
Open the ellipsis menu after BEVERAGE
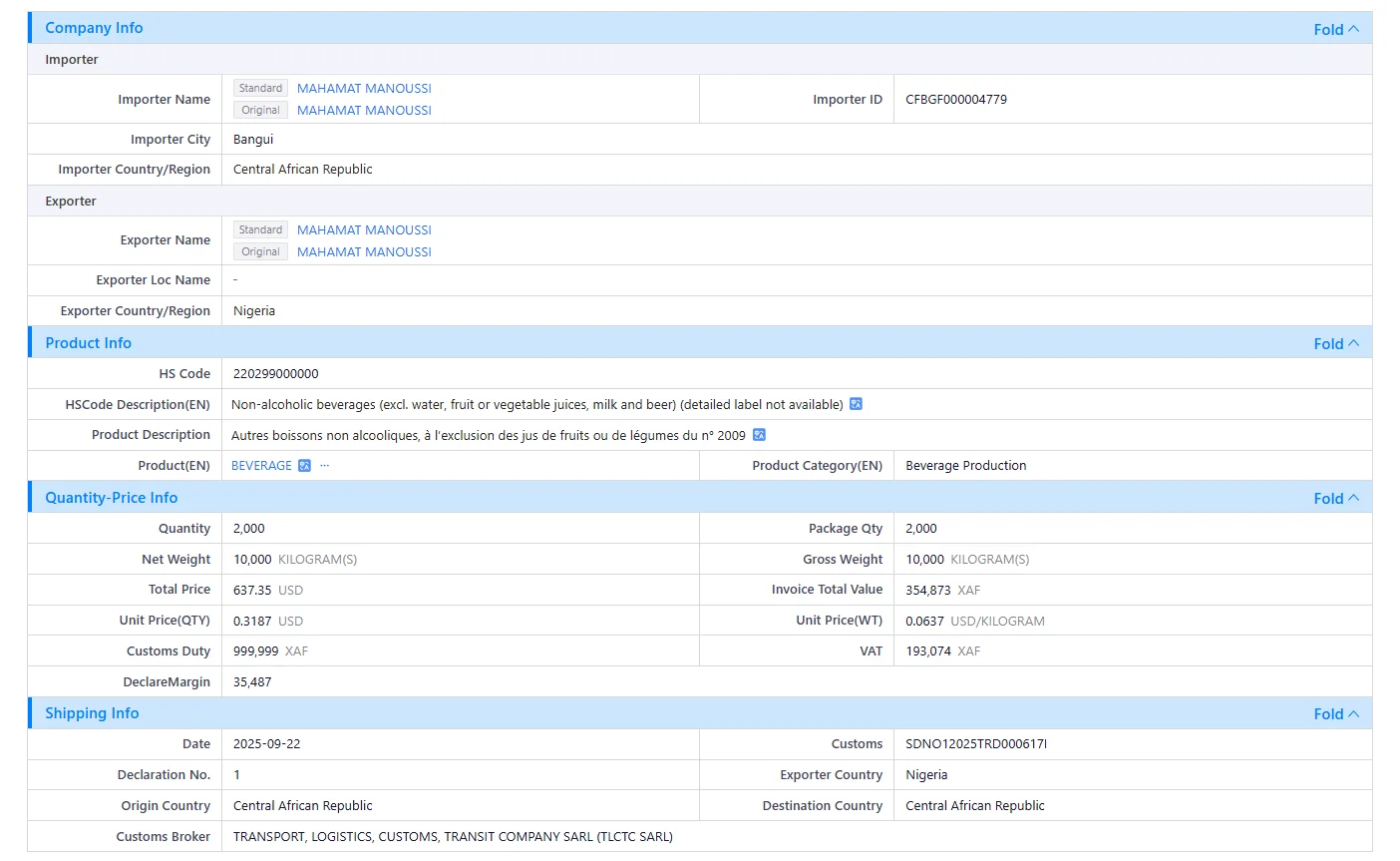[324, 466]
